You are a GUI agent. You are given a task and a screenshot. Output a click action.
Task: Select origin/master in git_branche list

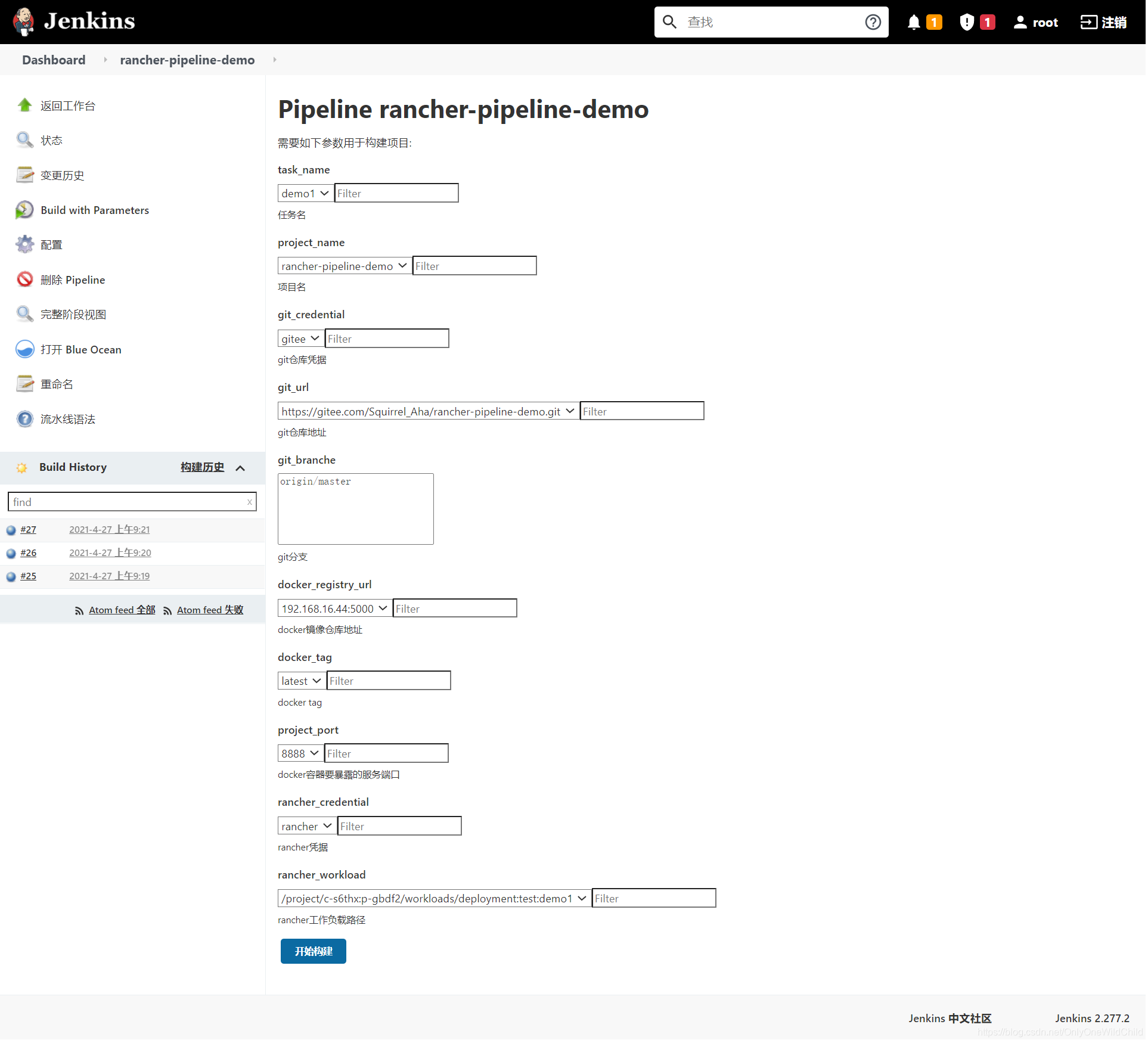[316, 482]
